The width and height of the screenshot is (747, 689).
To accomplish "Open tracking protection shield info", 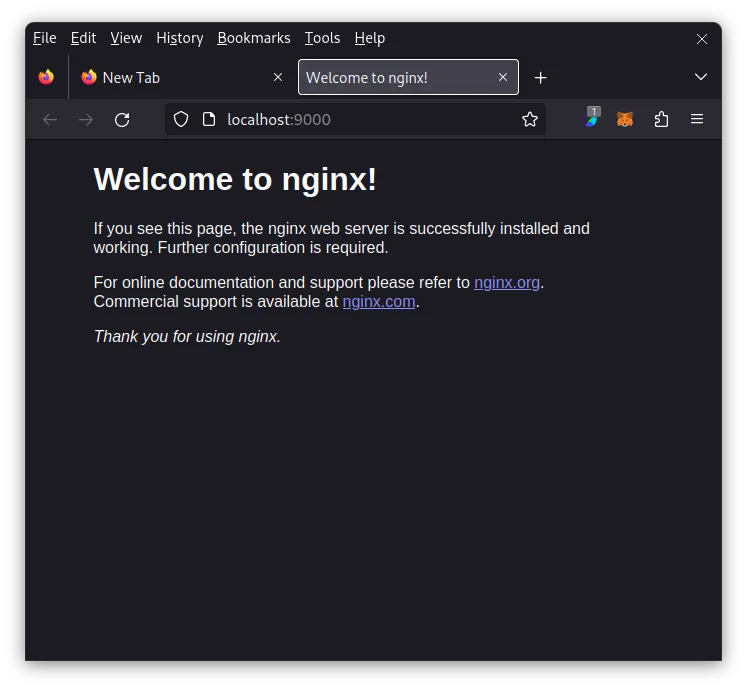I will [181, 119].
